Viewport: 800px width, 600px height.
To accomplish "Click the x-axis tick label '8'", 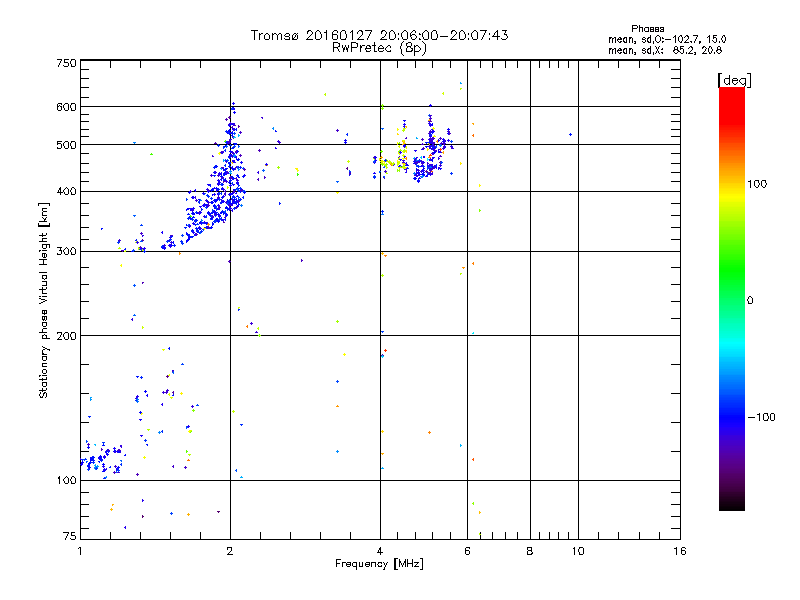I will [530, 551].
